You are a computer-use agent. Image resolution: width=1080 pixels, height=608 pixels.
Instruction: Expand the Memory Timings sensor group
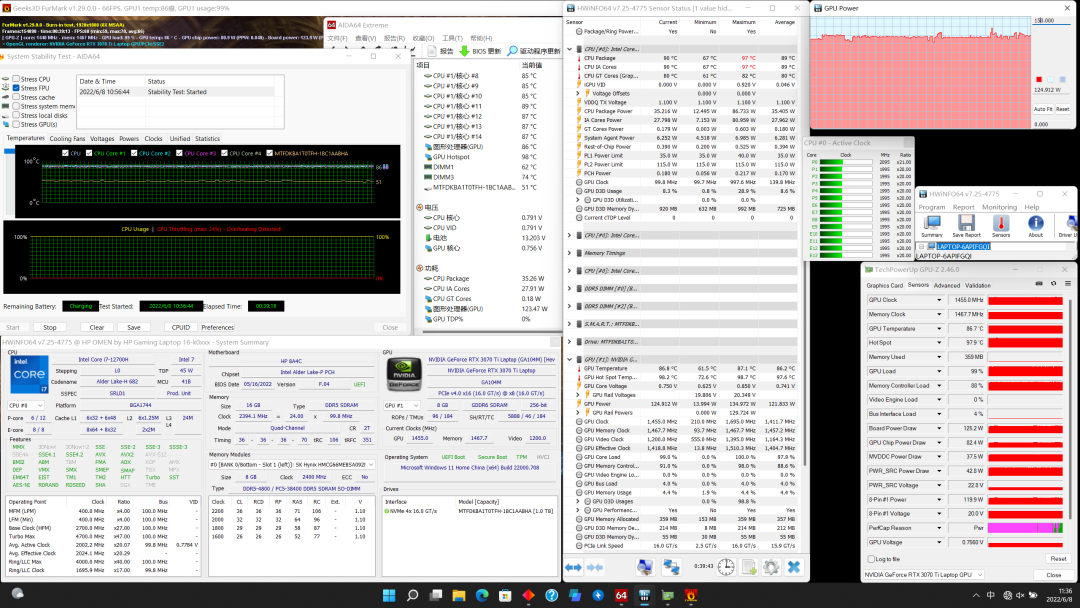(571, 254)
